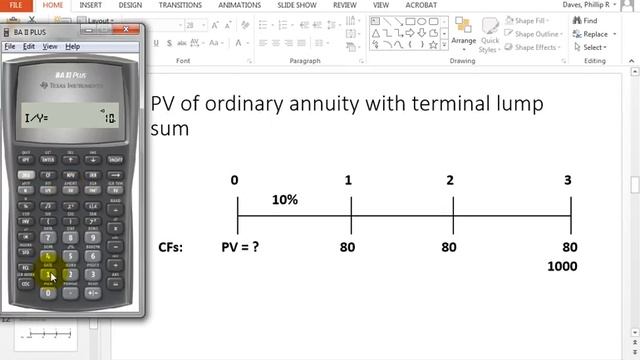Choose the triangle shape in shapes gallery

pyautogui.click(x=376, y=33)
